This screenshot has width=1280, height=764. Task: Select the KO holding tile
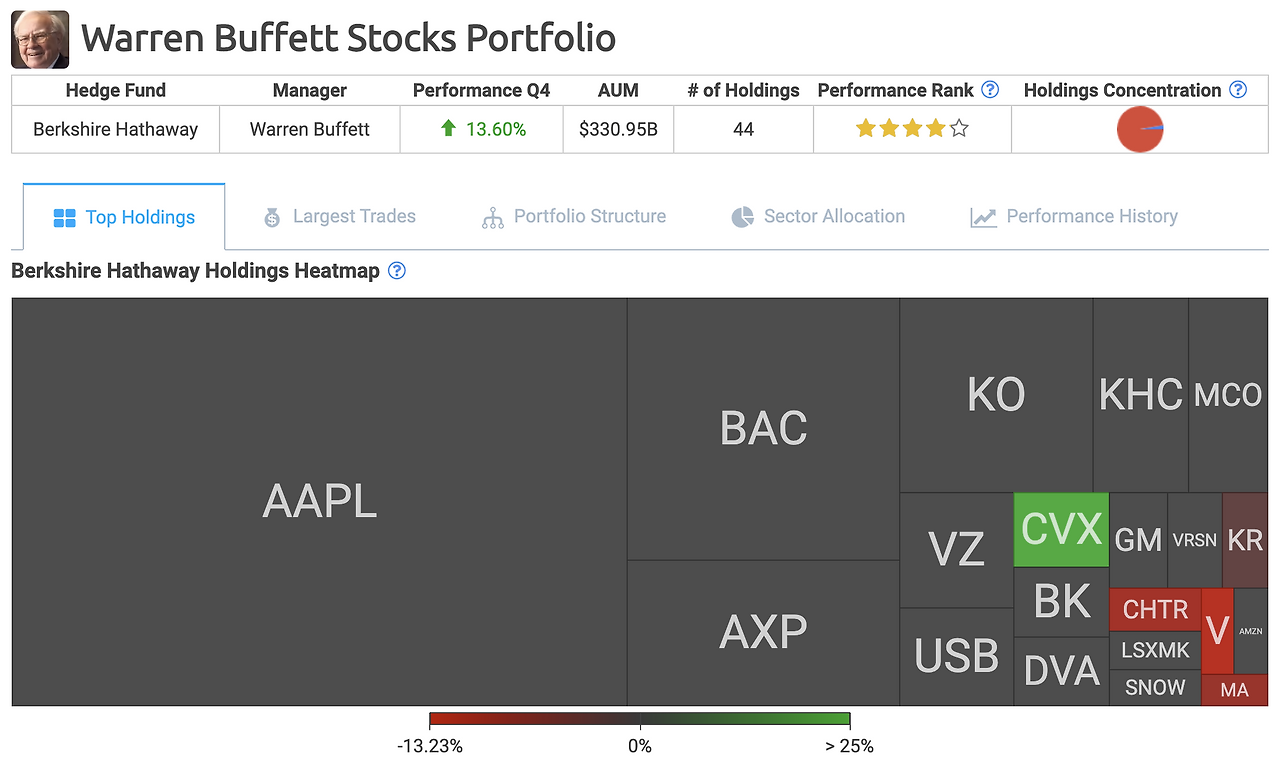[x=996, y=394]
